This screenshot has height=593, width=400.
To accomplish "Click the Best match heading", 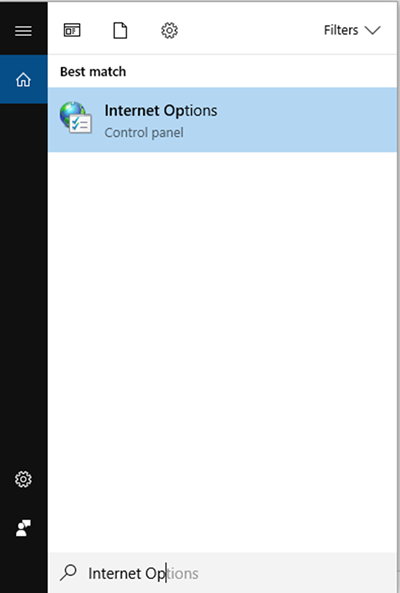I will click(93, 71).
